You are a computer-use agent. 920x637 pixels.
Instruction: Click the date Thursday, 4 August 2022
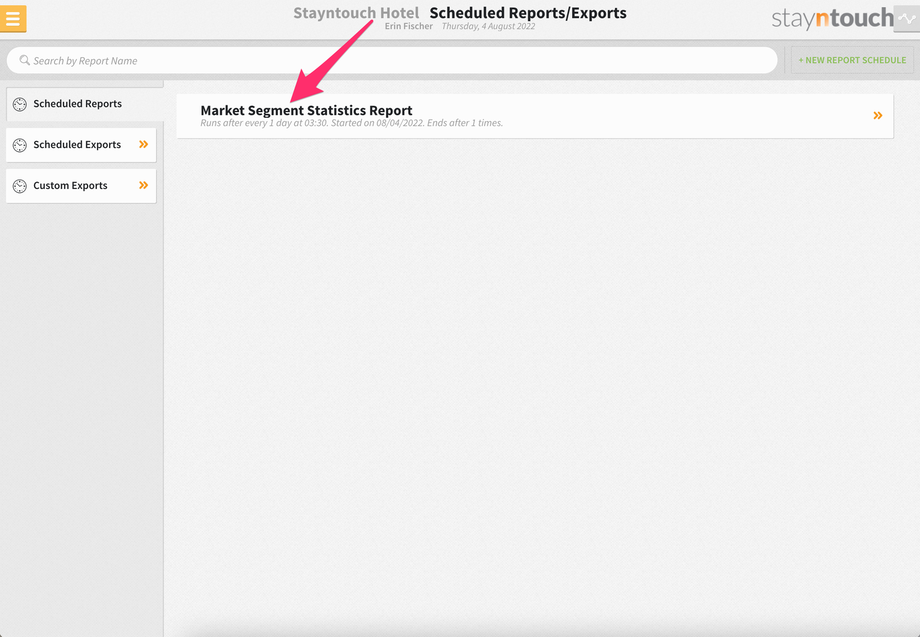tap(488, 26)
